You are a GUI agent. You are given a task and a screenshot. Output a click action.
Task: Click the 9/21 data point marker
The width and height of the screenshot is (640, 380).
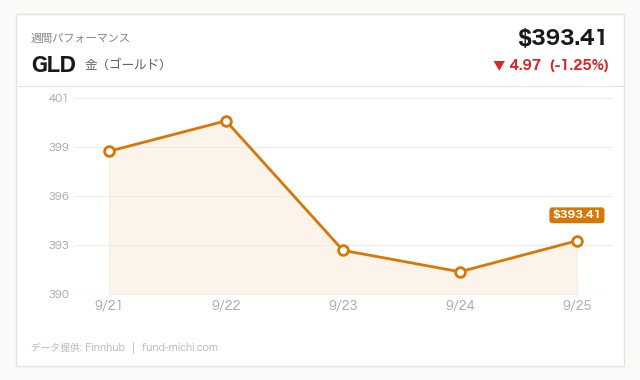point(109,152)
